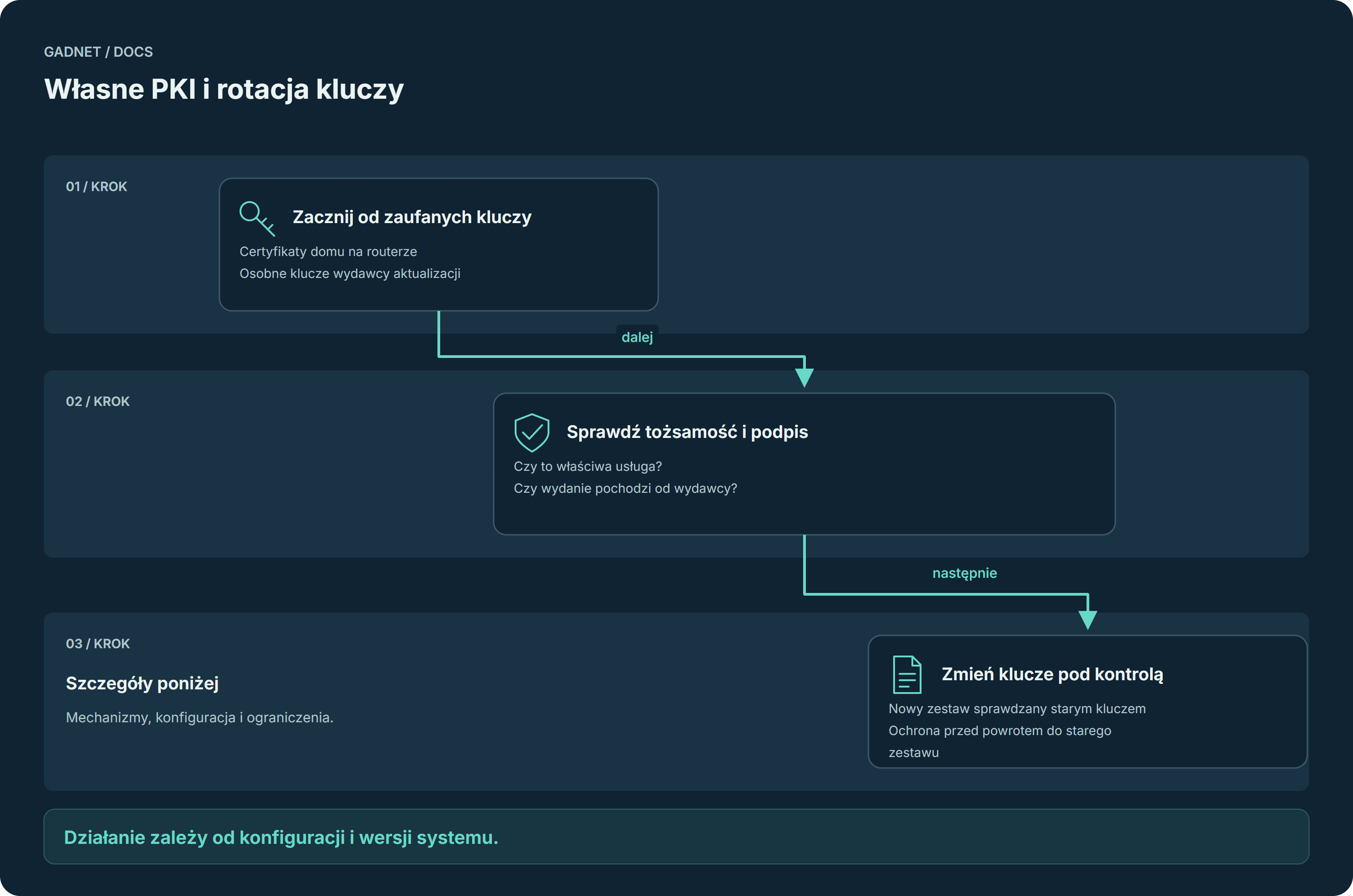Click the text Mechanizmy, konfiguracja i ograniczenia.
1353x896 pixels.
click(x=199, y=718)
